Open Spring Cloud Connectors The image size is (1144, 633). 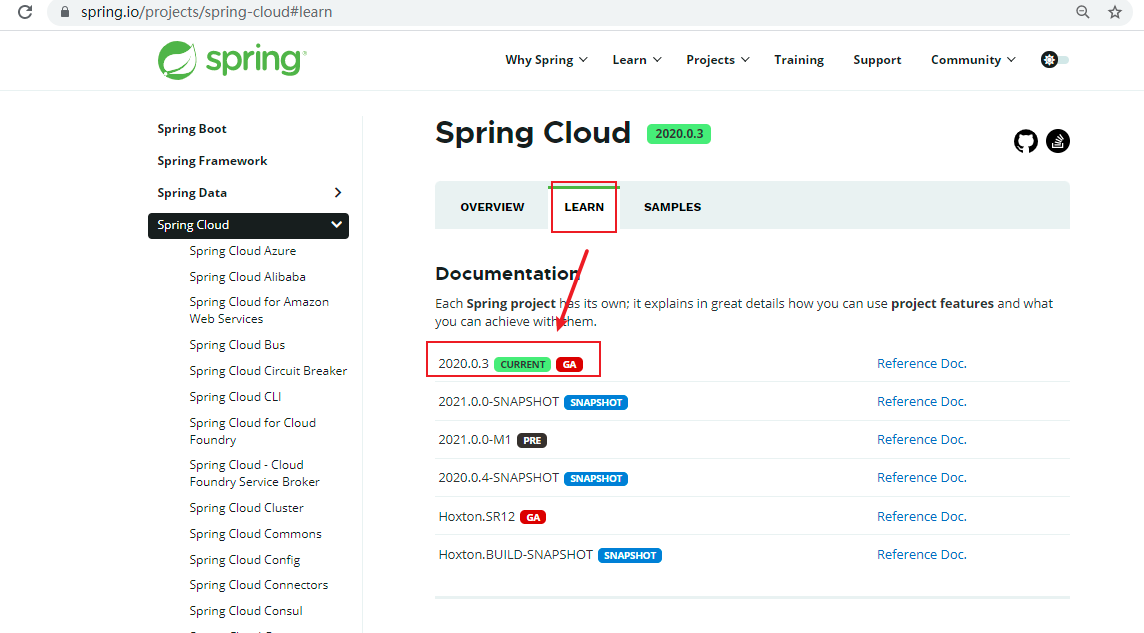click(259, 585)
